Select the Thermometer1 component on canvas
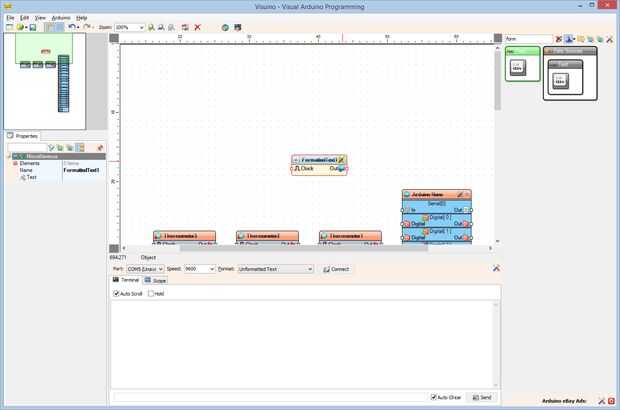Image resolution: width=620 pixels, height=410 pixels. pos(350,236)
